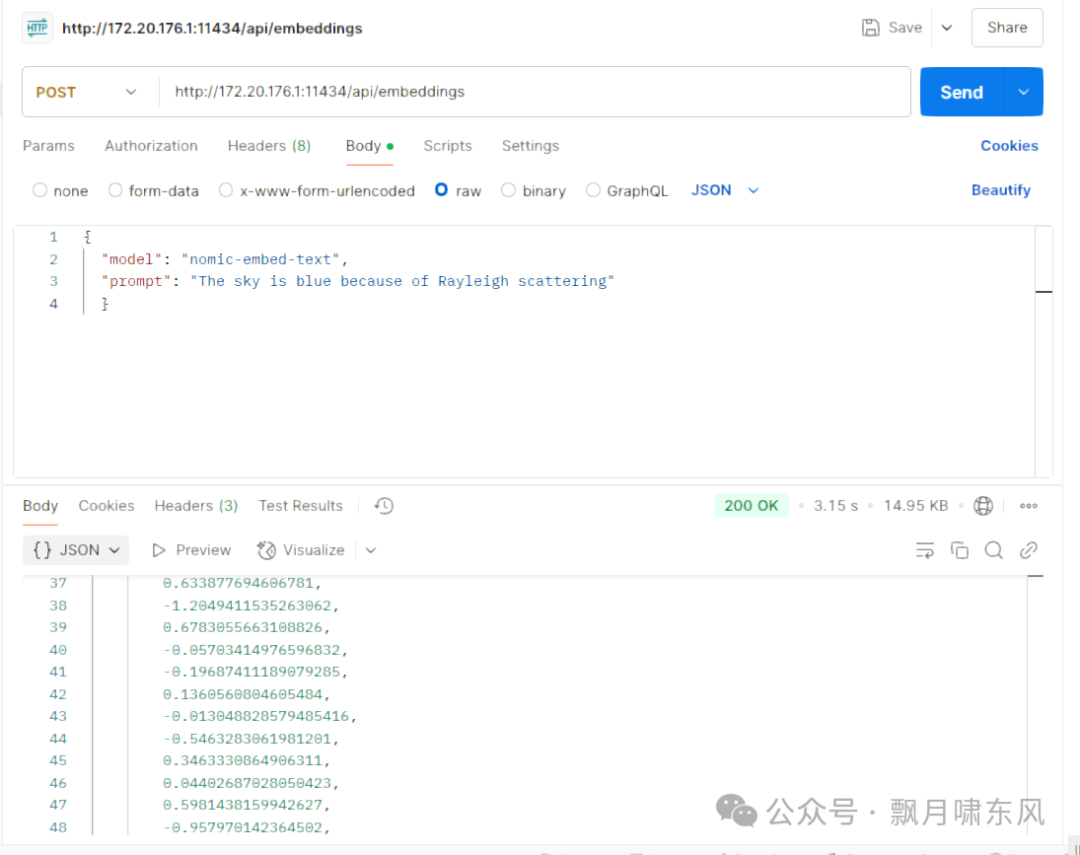Open the raw format JSON dropdown
The height and width of the screenshot is (855, 1080).
[725, 190]
